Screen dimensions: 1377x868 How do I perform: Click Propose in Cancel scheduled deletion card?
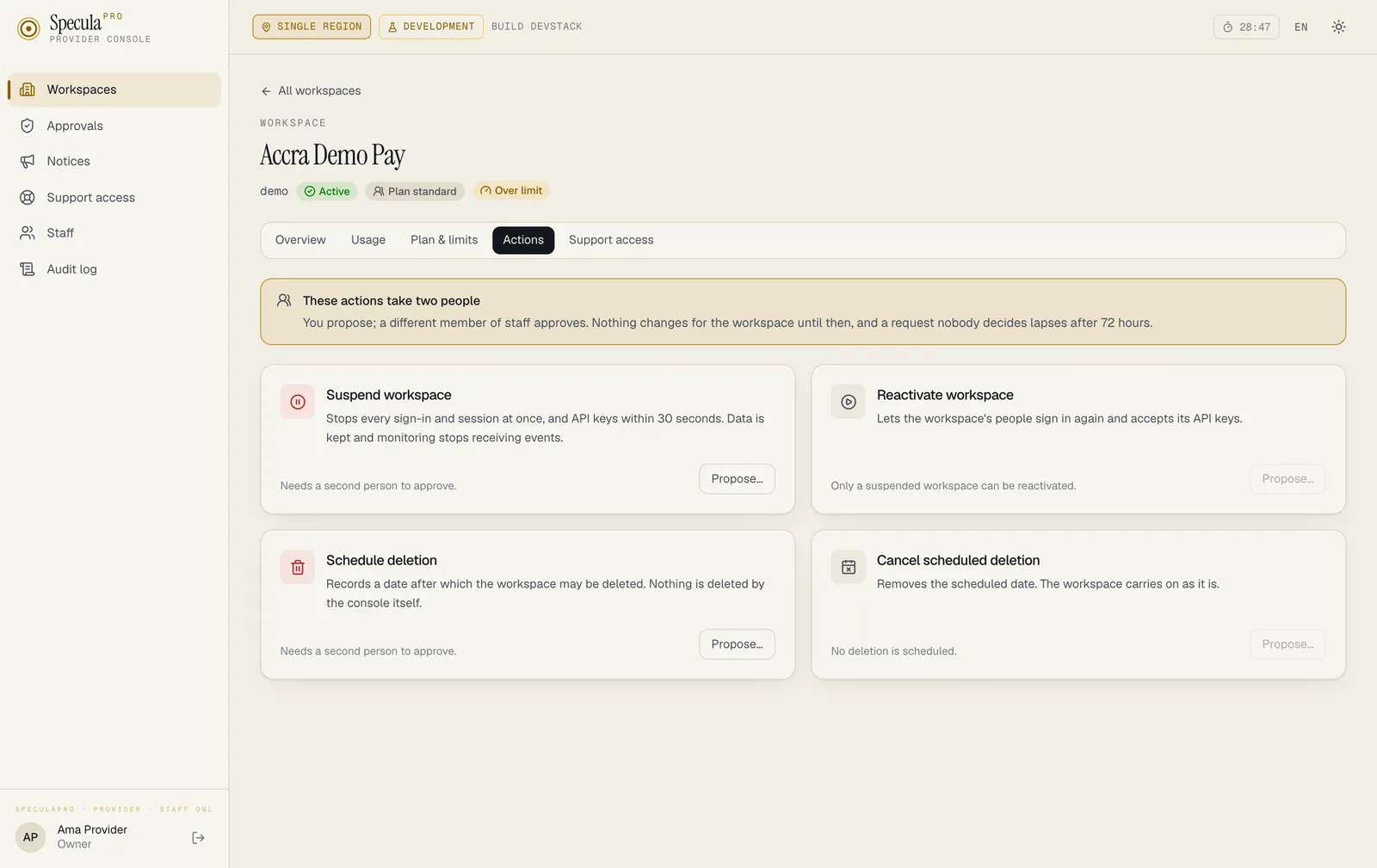pyautogui.click(x=1287, y=644)
